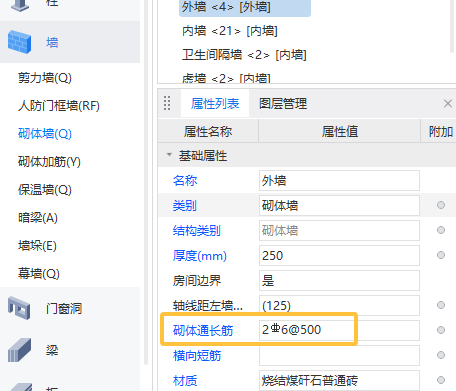The image size is (456, 391).
Task: Click the 材质 value 烧结煤矸石普通砖
Action: coord(339,380)
